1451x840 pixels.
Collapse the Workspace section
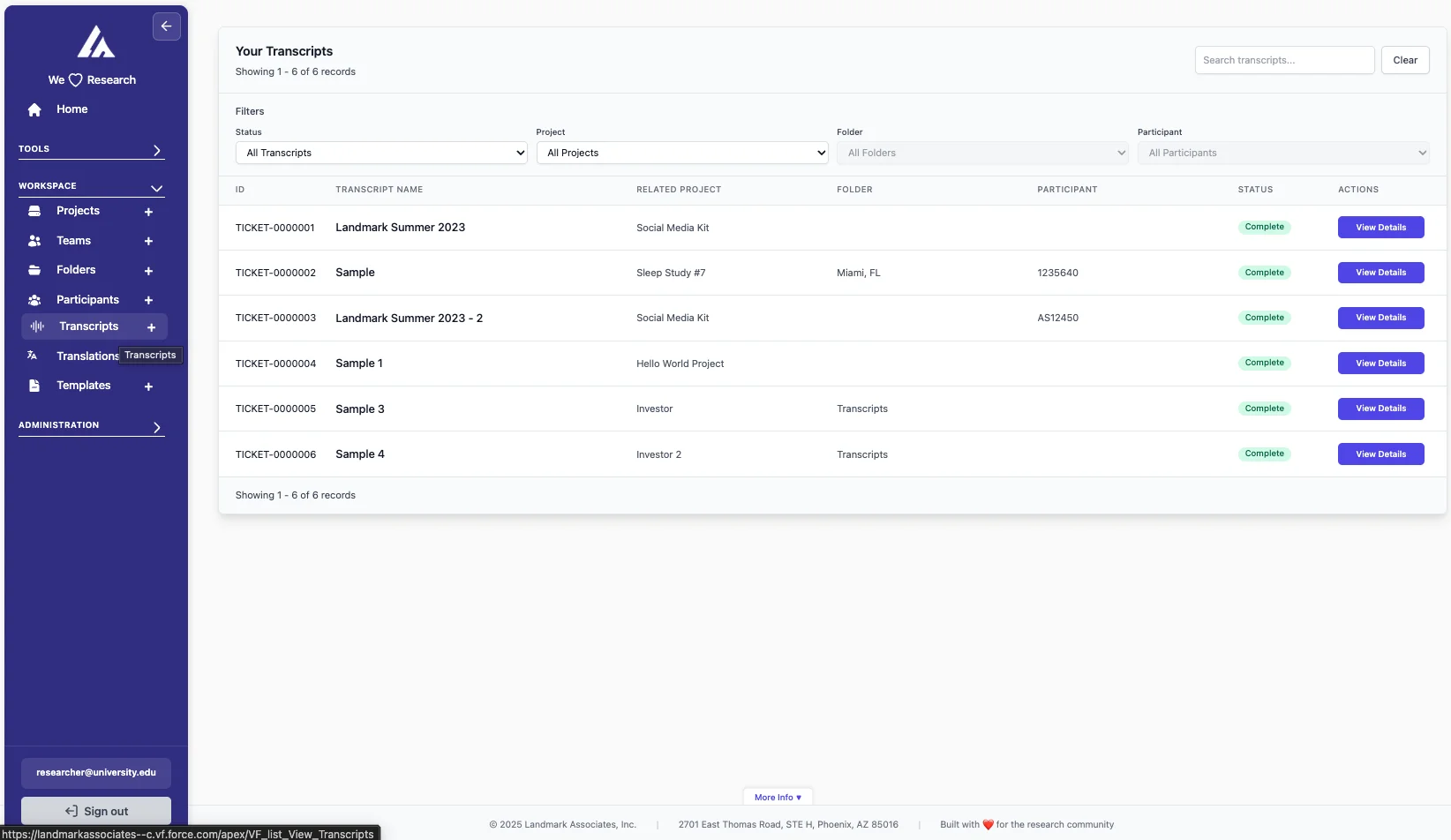click(156, 188)
